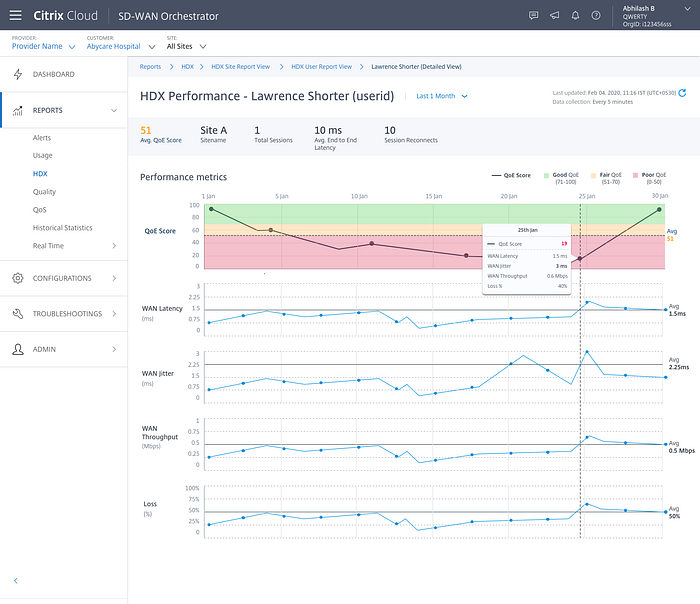700x604 pixels.
Task: Collapse the Reports section chevron
Action: coord(114,110)
